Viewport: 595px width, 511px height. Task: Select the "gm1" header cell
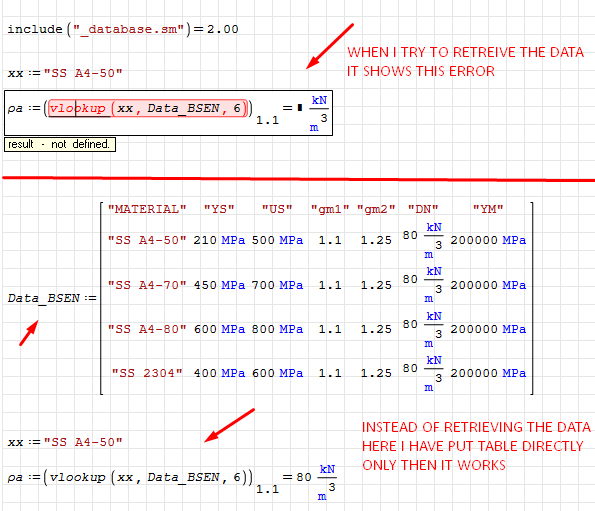pyautogui.click(x=330, y=209)
